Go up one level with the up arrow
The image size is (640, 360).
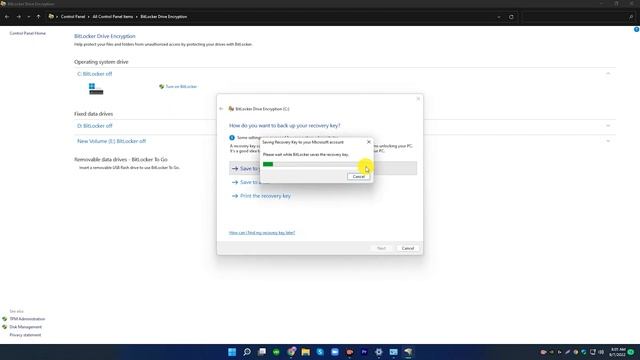(38, 17)
